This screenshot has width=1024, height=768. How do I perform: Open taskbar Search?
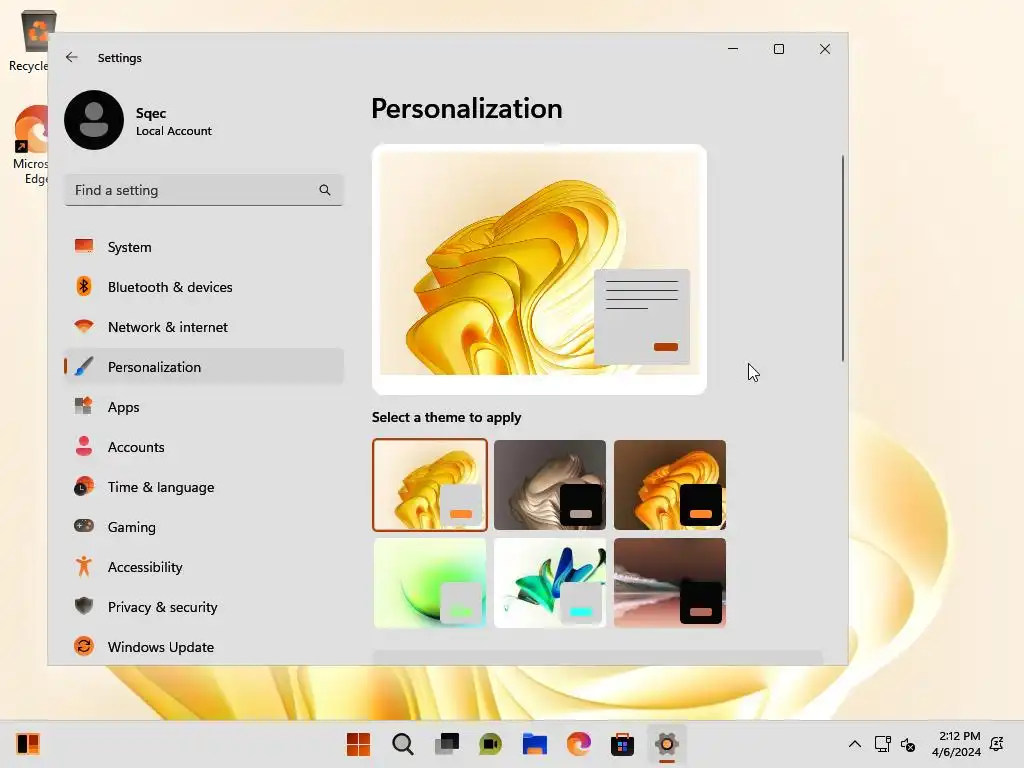pyautogui.click(x=402, y=744)
